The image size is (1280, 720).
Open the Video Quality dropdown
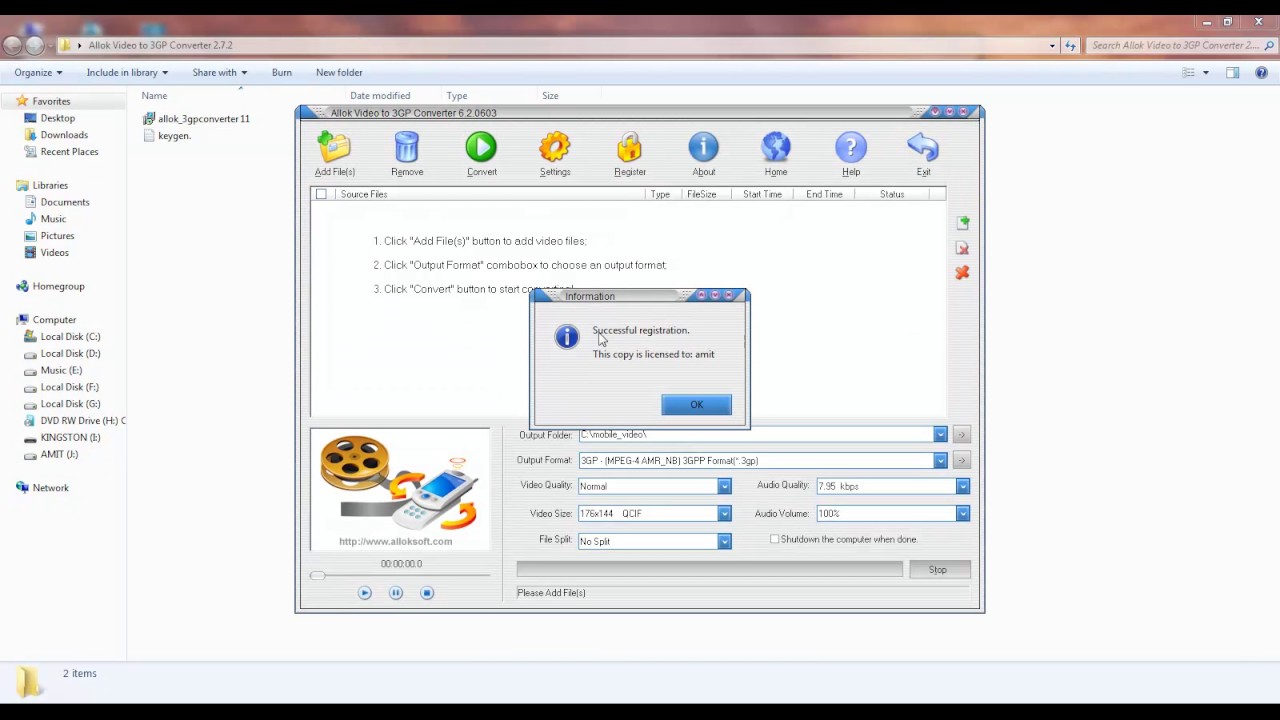point(724,487)
